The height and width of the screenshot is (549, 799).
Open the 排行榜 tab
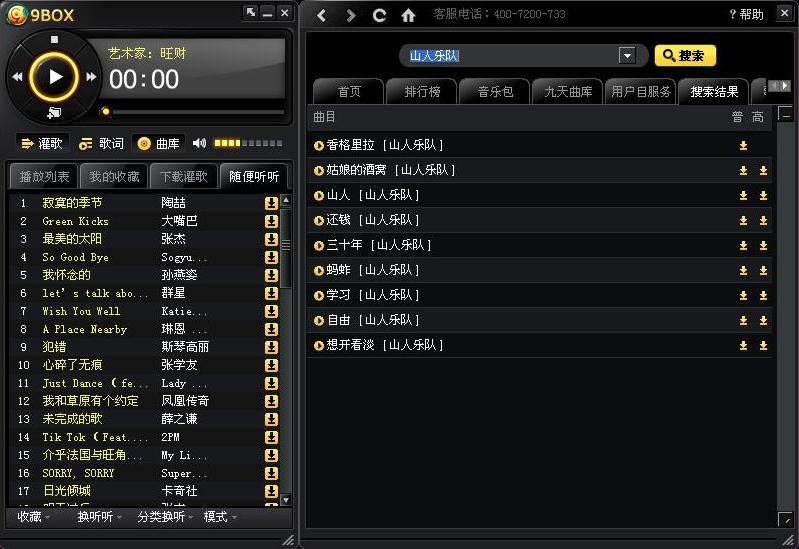[x=422, y=92]
